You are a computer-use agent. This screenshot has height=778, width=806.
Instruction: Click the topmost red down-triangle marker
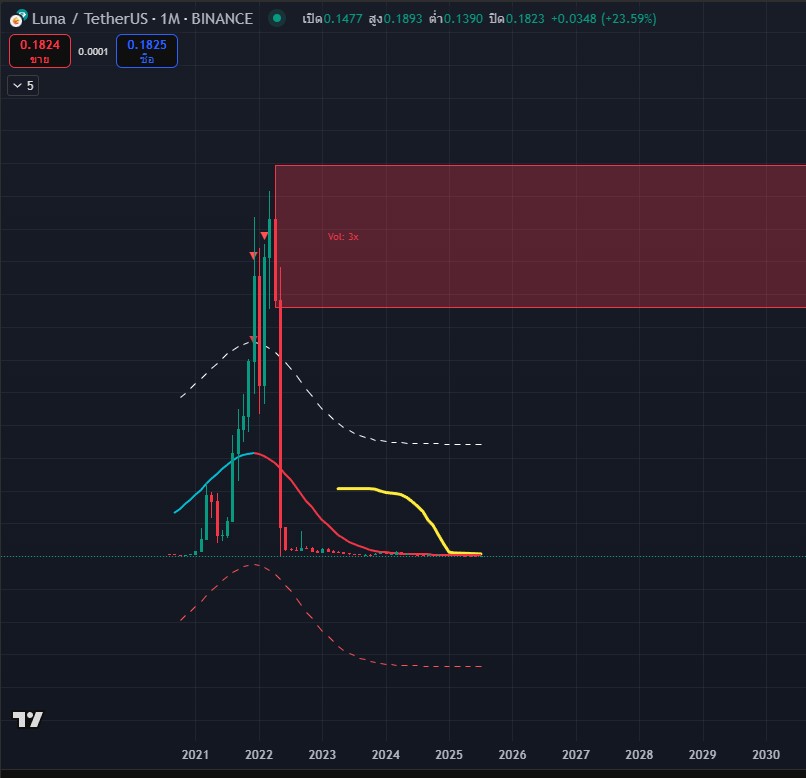[x=264, y=236]
